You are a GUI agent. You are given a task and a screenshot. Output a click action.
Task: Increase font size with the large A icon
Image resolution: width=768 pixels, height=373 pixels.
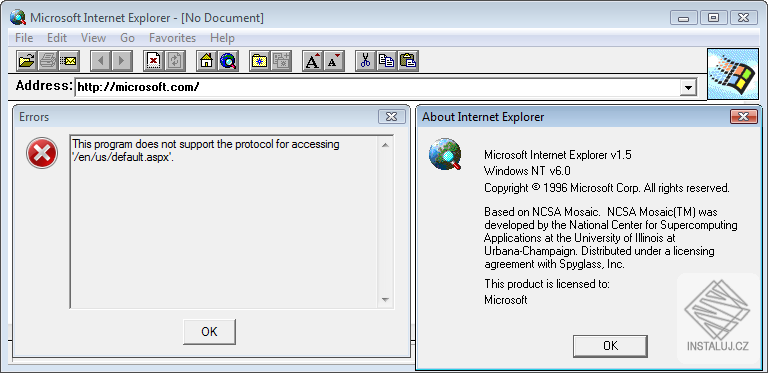pyautogui.click(x=312, y=61)
